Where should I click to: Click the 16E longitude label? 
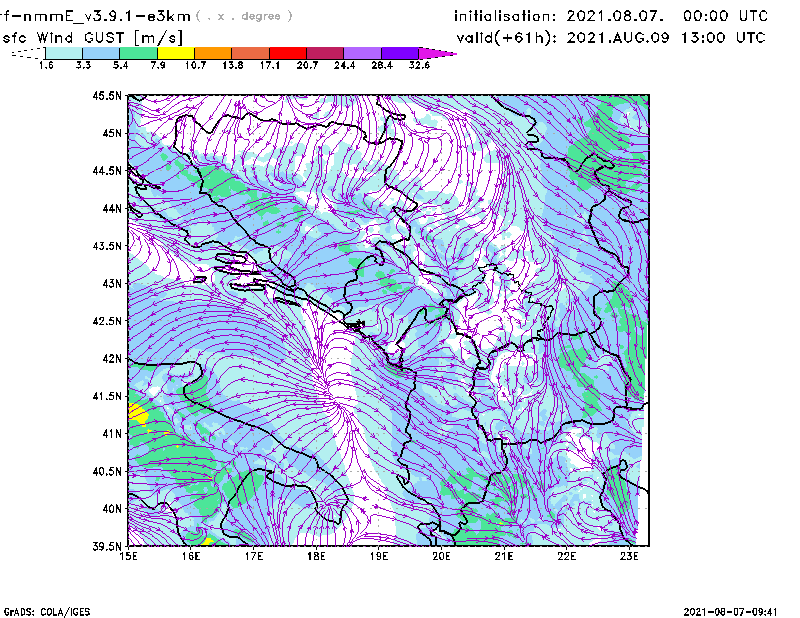191,556
